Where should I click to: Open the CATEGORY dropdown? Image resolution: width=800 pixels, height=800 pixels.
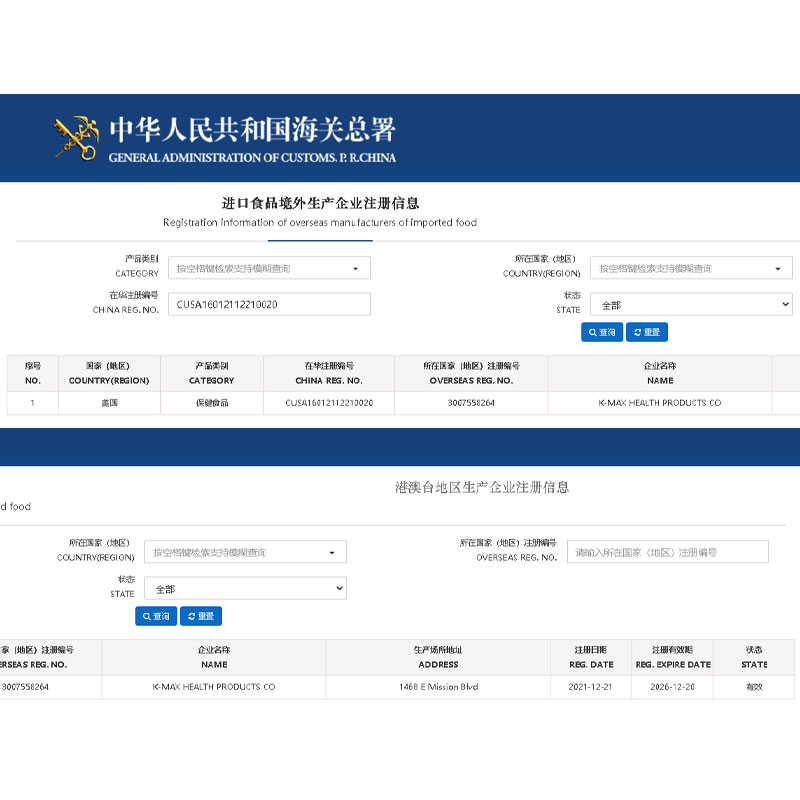click(x=269, y=268)
